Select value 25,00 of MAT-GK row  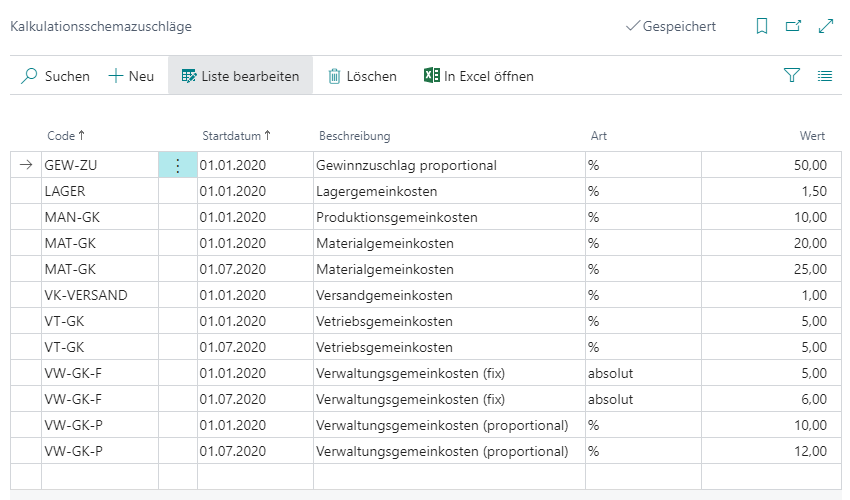coord(771,269)
